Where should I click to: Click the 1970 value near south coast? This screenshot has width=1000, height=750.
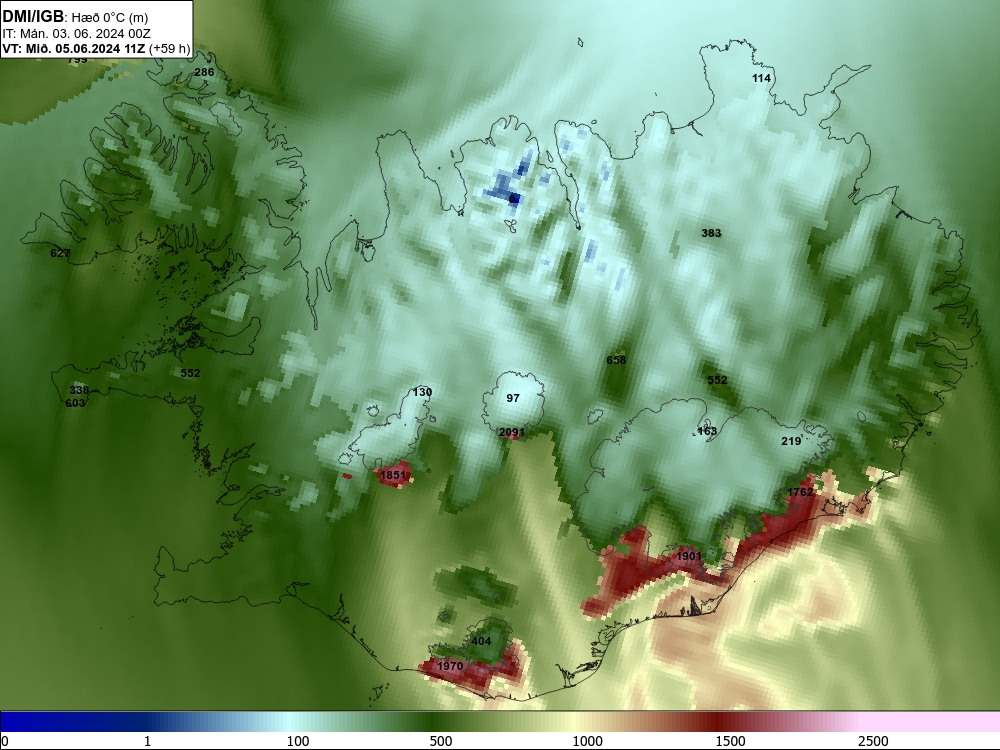(x=450, y=666)
